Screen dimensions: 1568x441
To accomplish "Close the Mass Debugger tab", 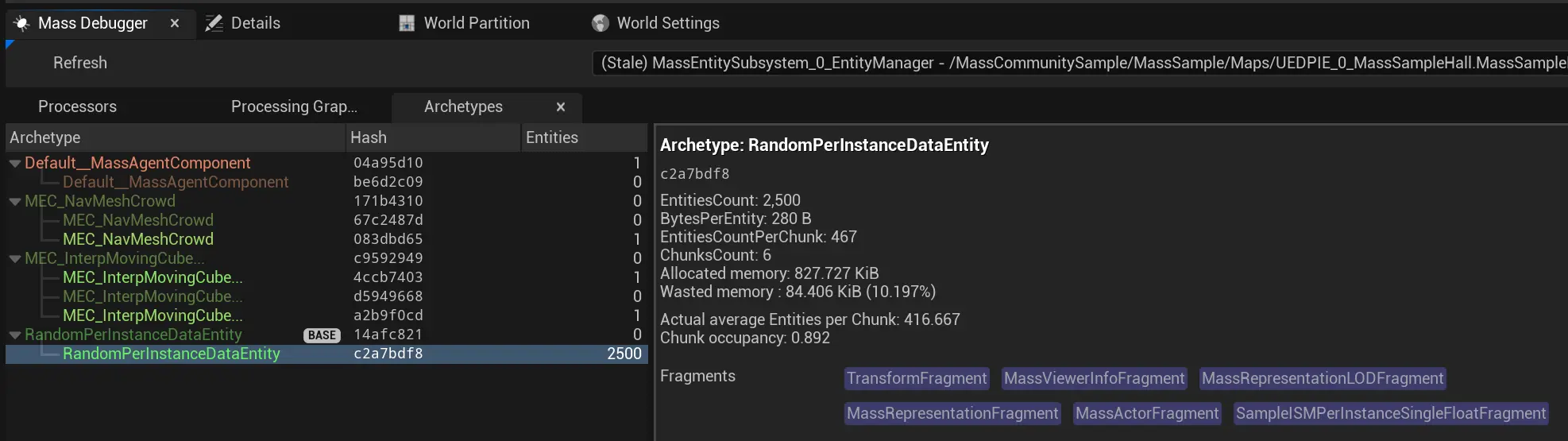I will tap(175, 24).
